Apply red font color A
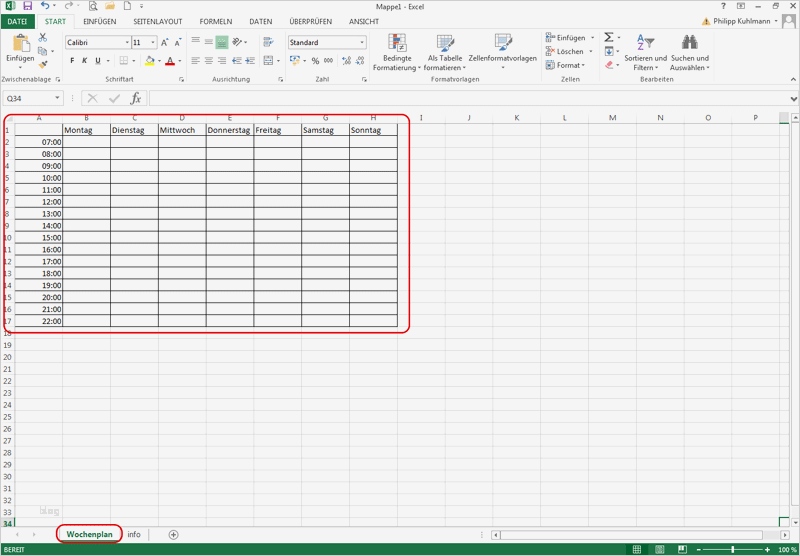The height and width of the screenshot is (556, 800). tap(170, 61)
